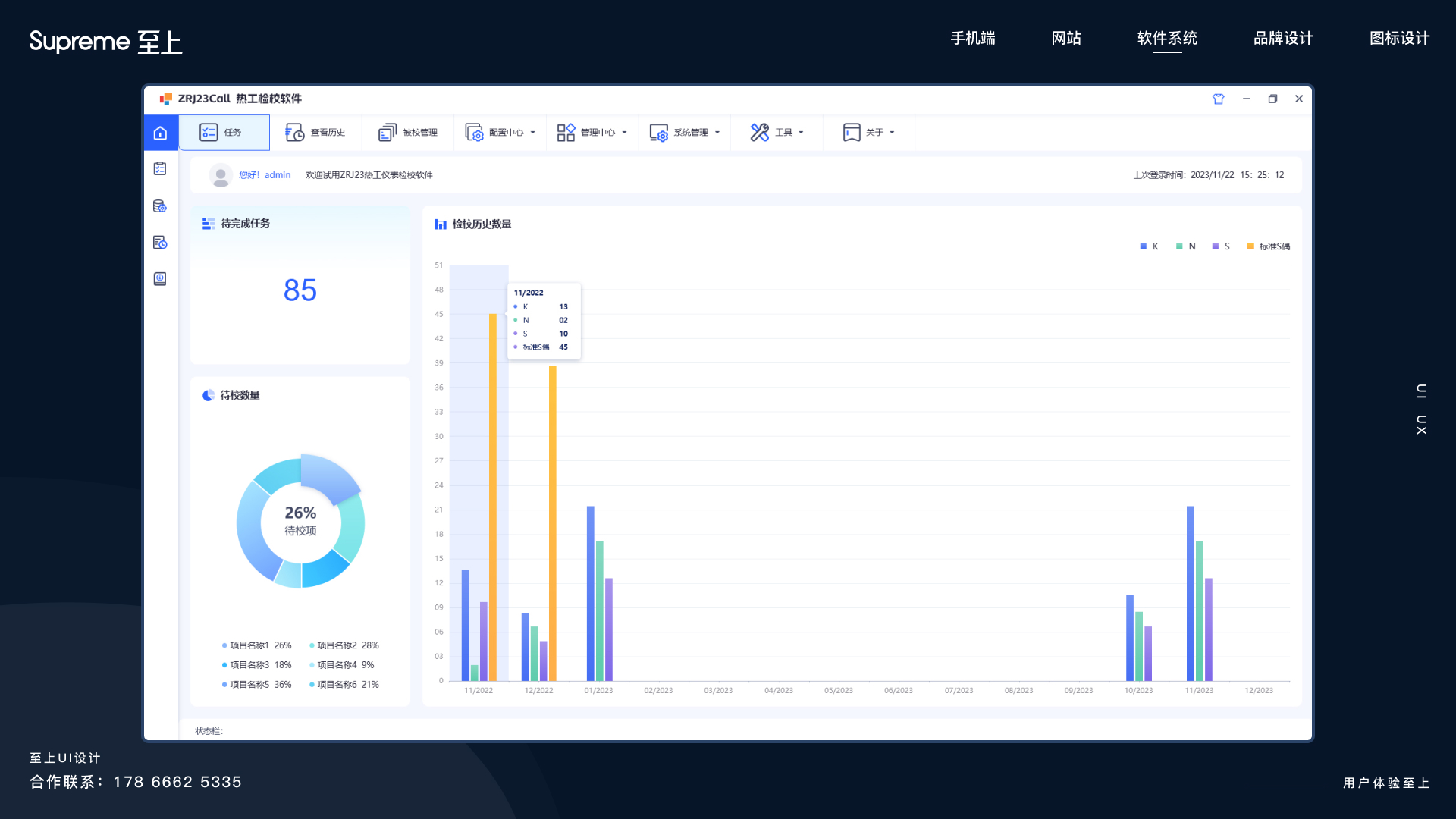Click the bottom certificate sidebar icon
Screen dimensions: 1456x819
pyautogui.click(x=160, y=279)
